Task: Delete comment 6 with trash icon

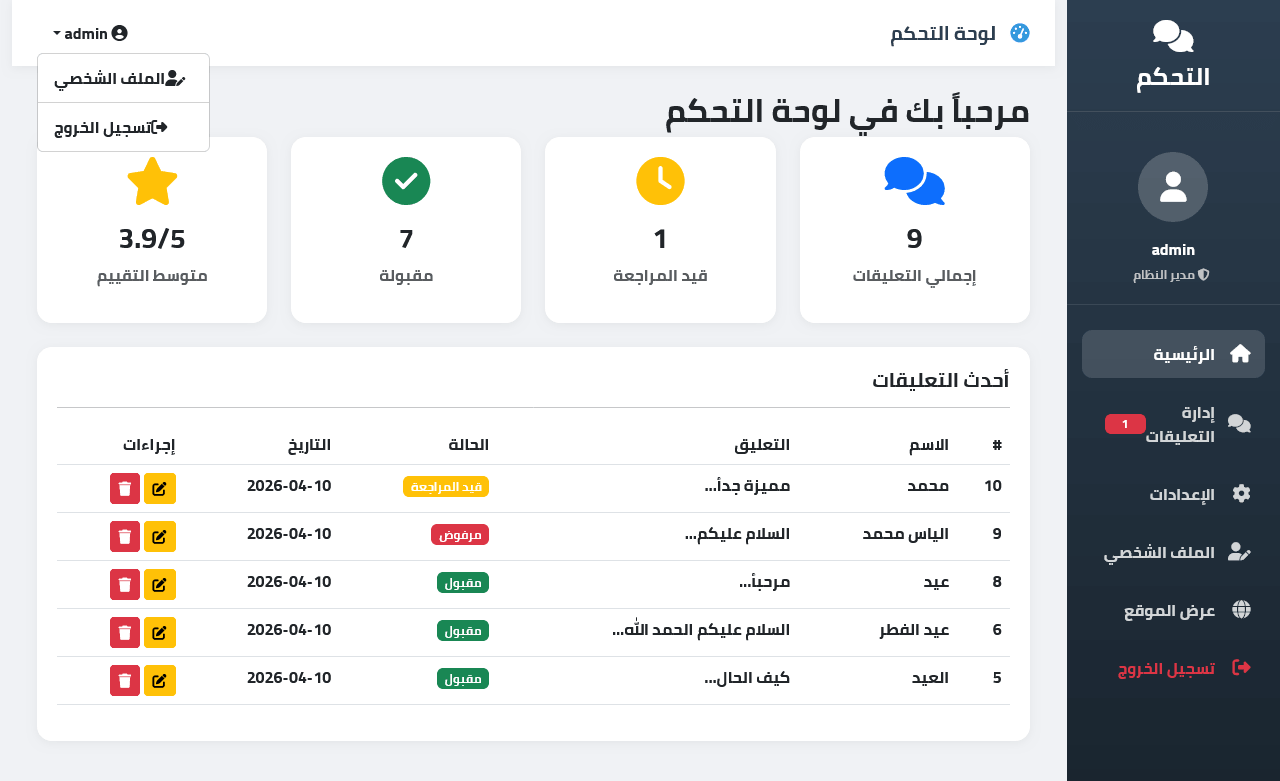Action: tap(125, 632)
